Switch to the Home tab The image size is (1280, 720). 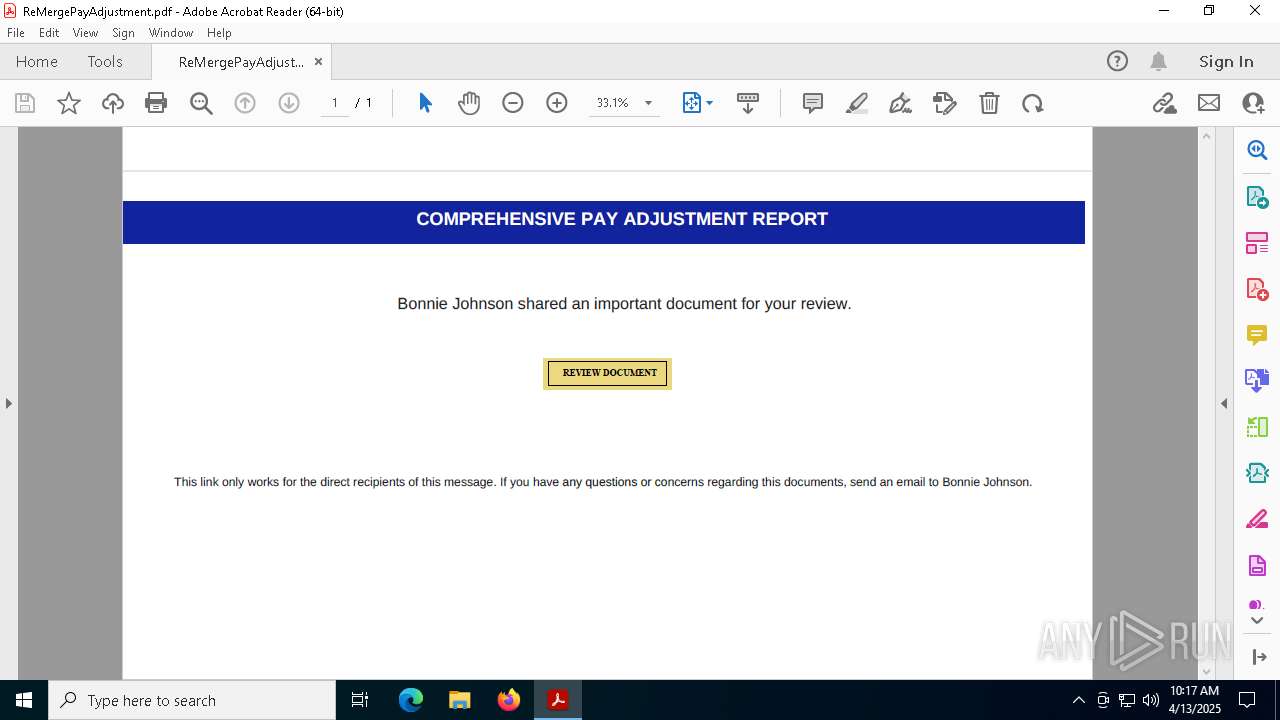pyautogui.click(x=37, y=61)
